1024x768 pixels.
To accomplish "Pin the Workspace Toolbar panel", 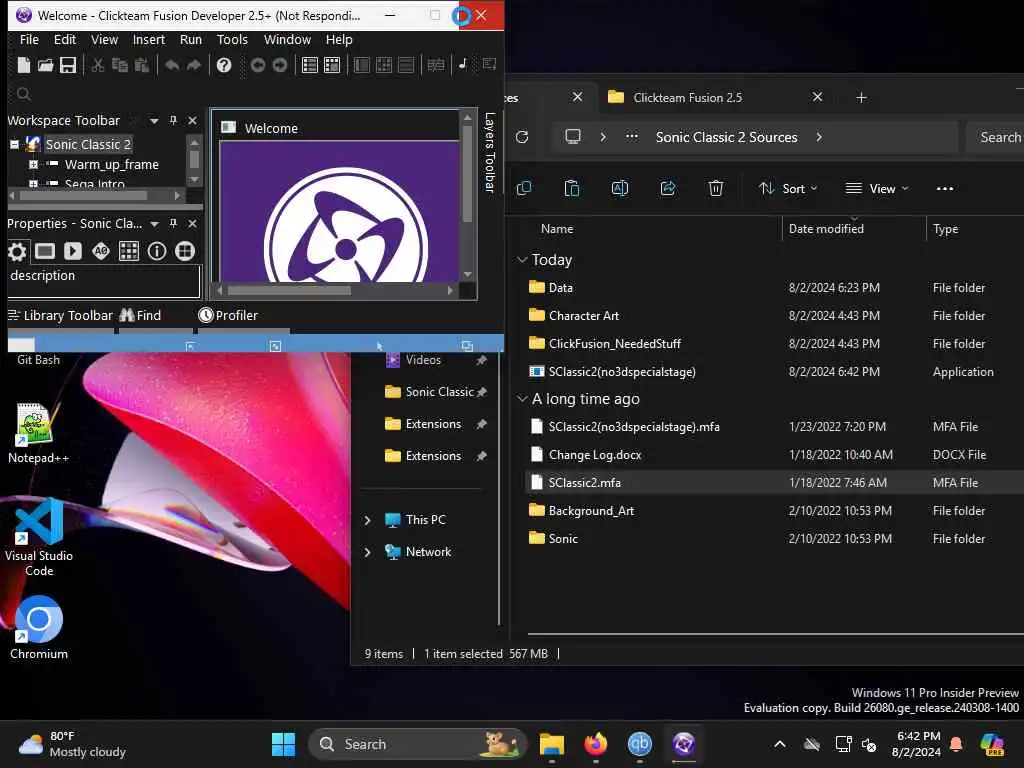I will pyautogui.click(x=173, y=120).
